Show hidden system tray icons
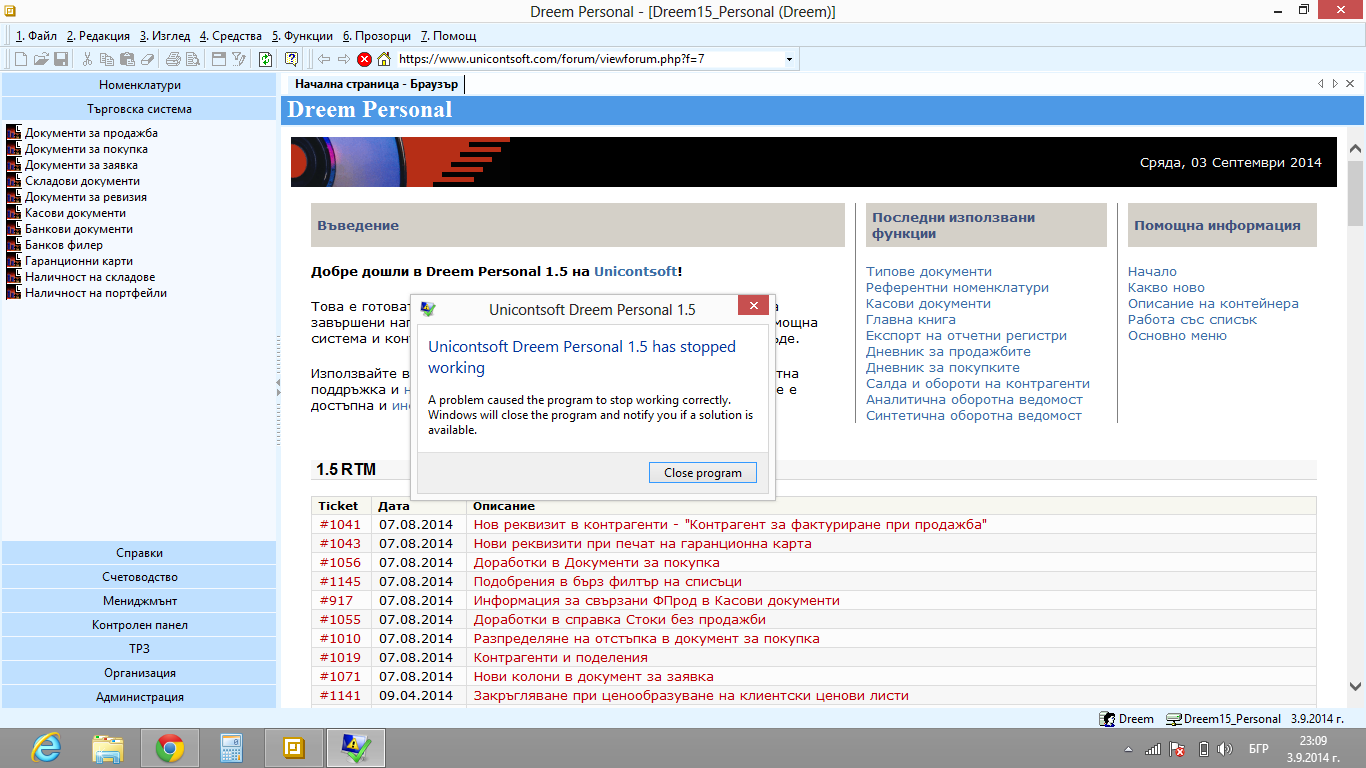The width and height of the screenshot is (1366, 768). click(x=1130, y=749)
